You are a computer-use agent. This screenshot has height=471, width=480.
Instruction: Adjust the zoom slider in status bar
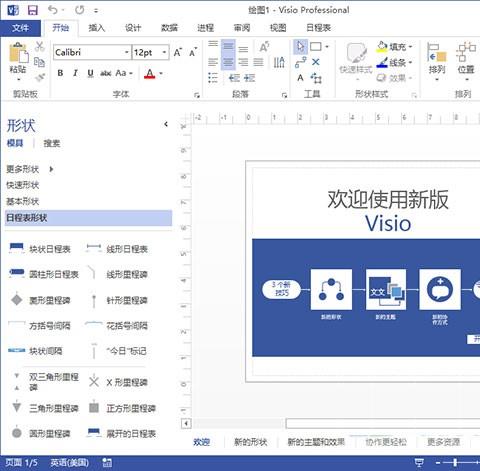456,463
